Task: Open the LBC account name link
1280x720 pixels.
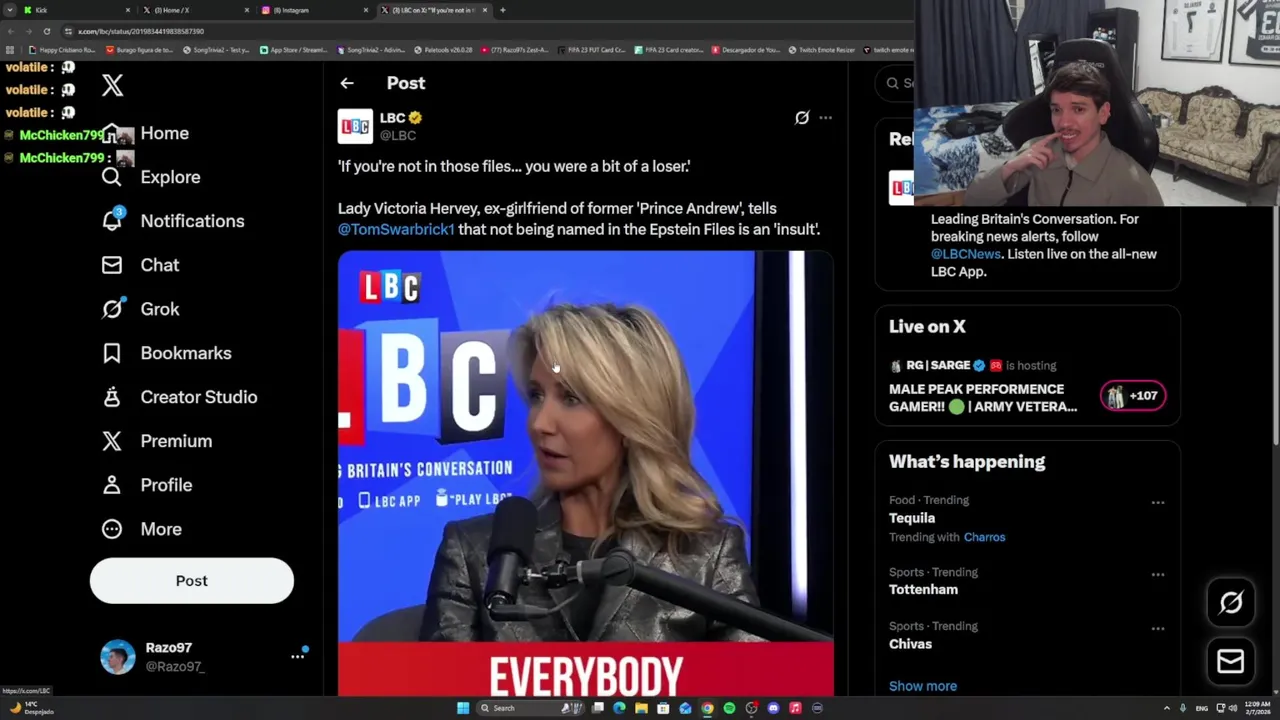Action: tap(392, 118)
